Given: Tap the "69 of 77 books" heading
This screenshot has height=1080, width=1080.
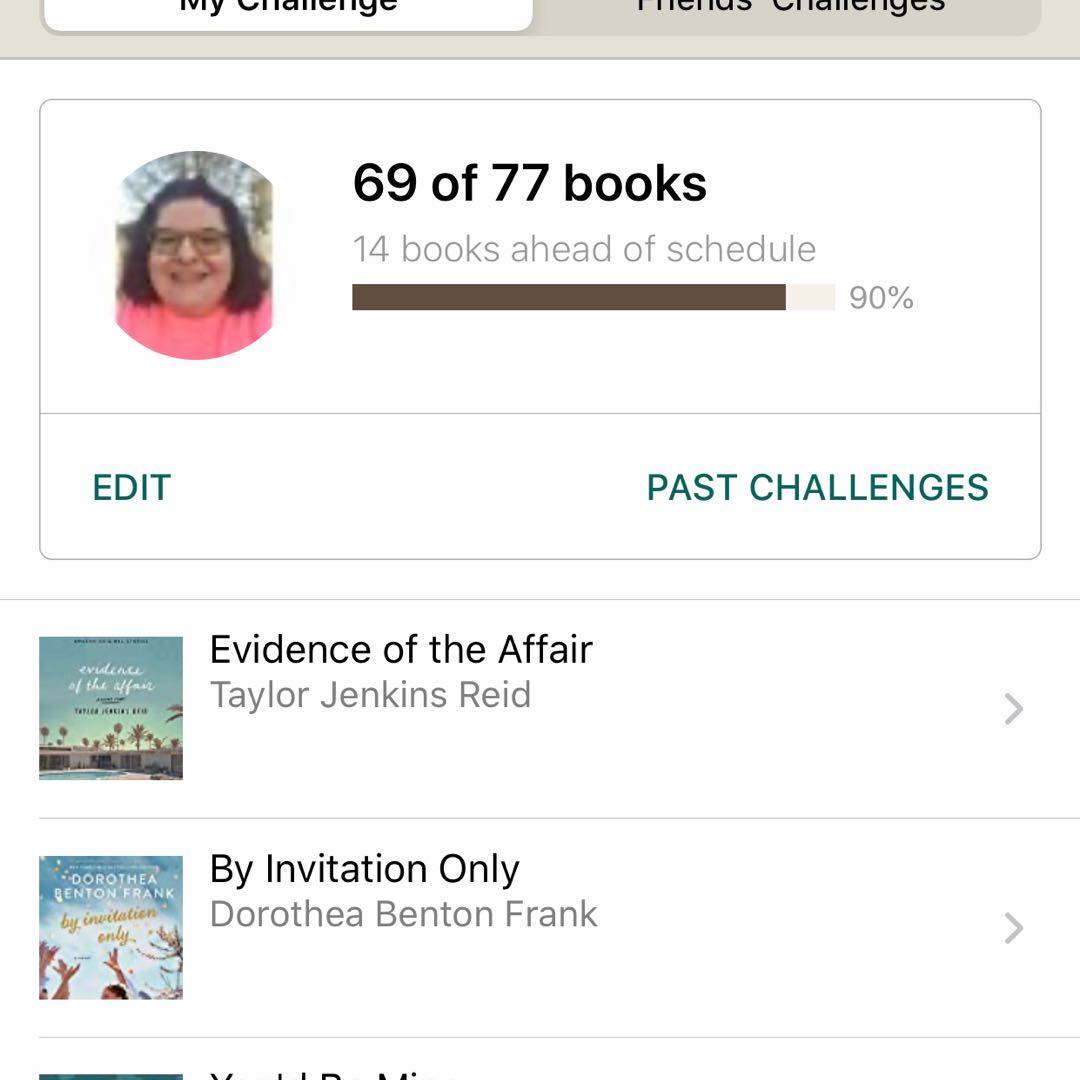Looking at the screenshot, I should coord(529,183).
